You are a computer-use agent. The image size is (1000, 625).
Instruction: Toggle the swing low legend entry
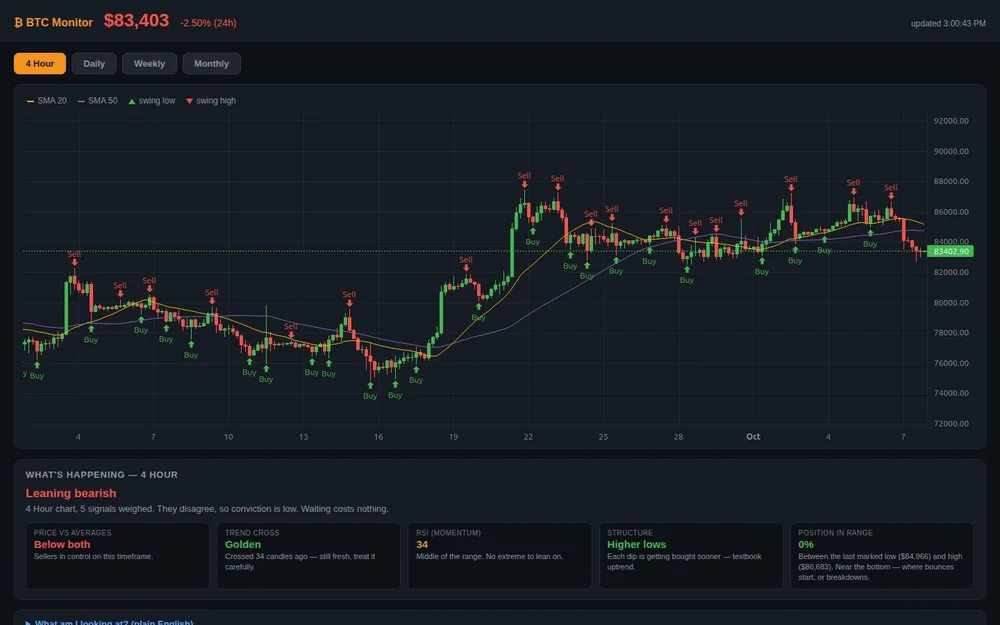152,101
